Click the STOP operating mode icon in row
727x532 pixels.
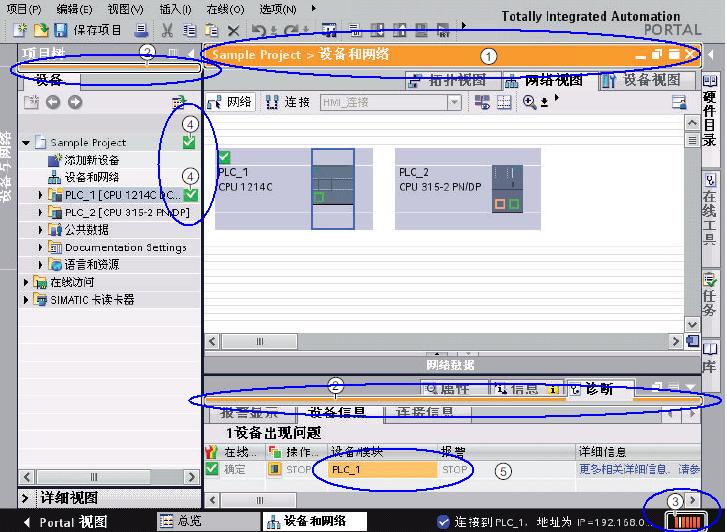pyautogui.click(x=274, y=469)
